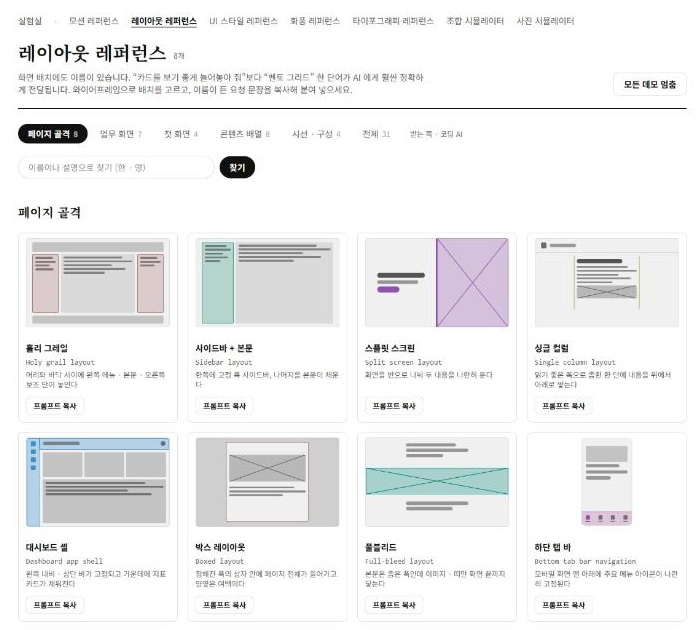Click the "Full-bleed layout" label
Screen dimensions: 700x630
click(399, 562)
